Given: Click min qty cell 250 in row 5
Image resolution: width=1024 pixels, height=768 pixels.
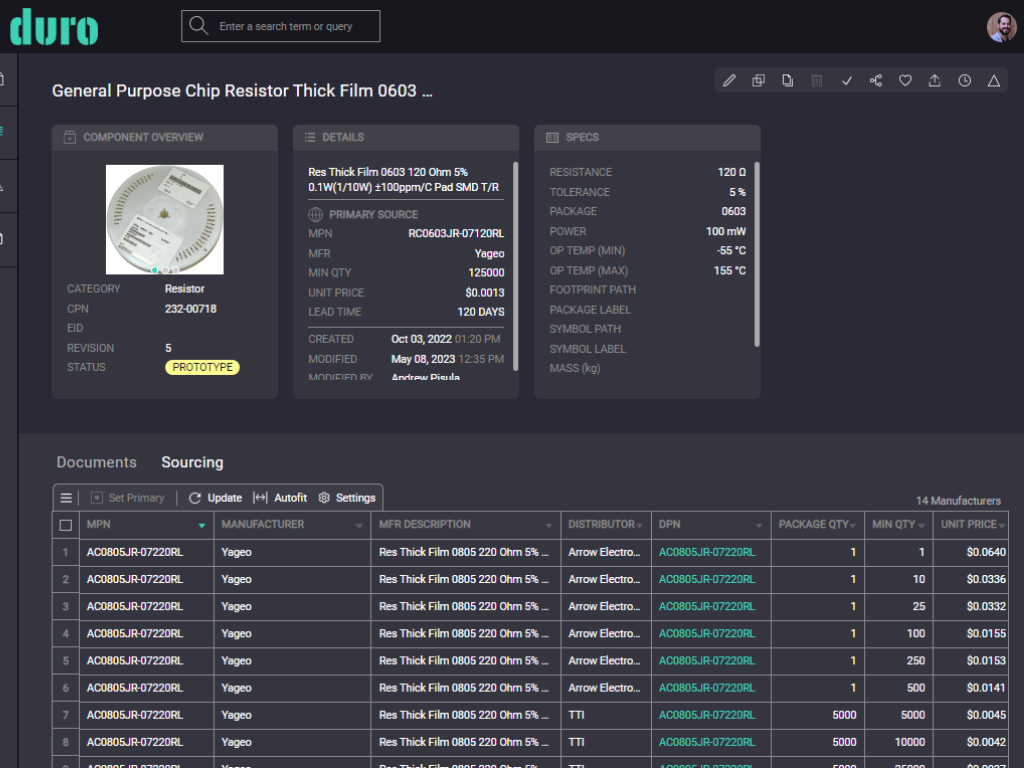Looking at the screenshot, I should pos(898,661).
